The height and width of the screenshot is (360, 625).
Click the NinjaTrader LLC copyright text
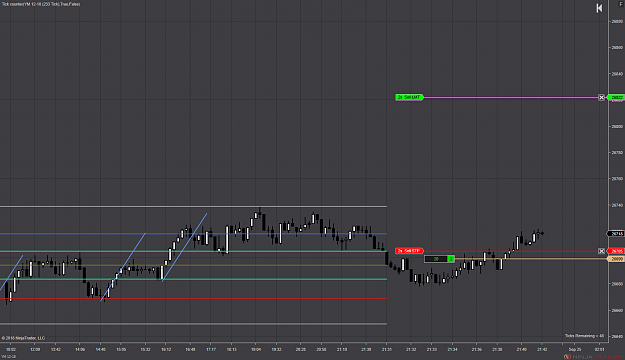(23, 338)
